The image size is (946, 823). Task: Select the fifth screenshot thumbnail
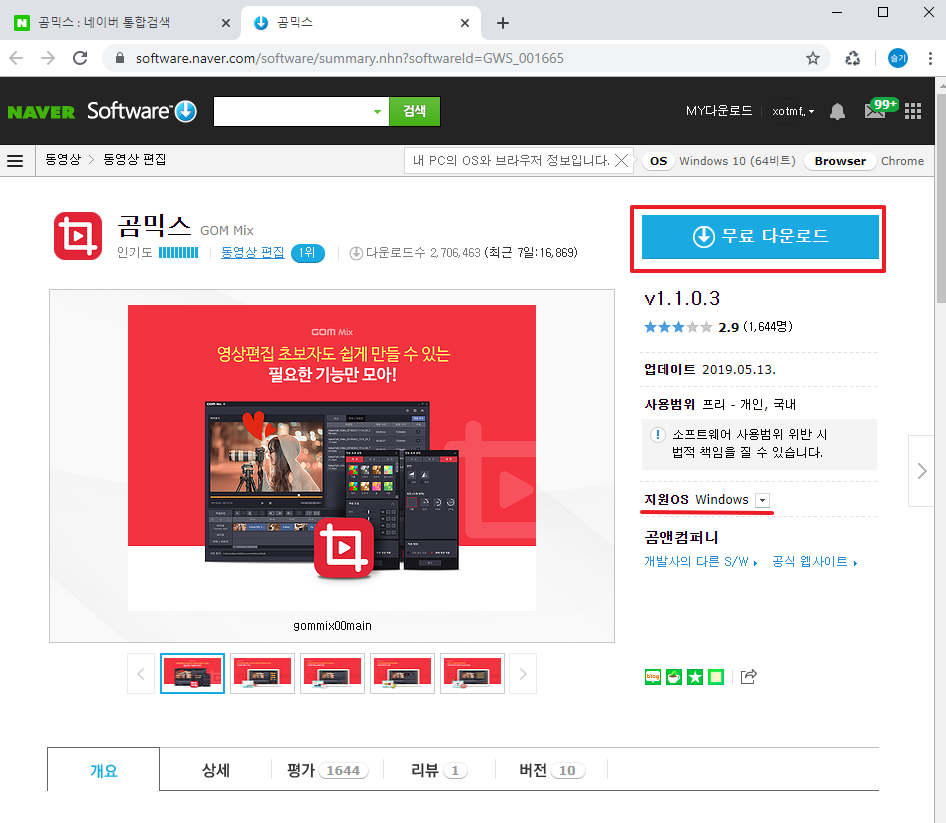pos(472,673)
